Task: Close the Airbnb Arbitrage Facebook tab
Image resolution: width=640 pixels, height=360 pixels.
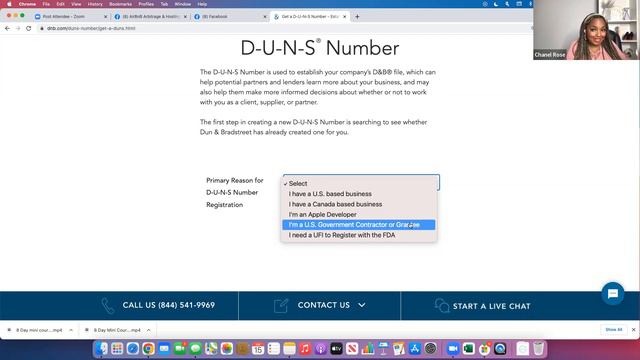Action: pos(185,17)
